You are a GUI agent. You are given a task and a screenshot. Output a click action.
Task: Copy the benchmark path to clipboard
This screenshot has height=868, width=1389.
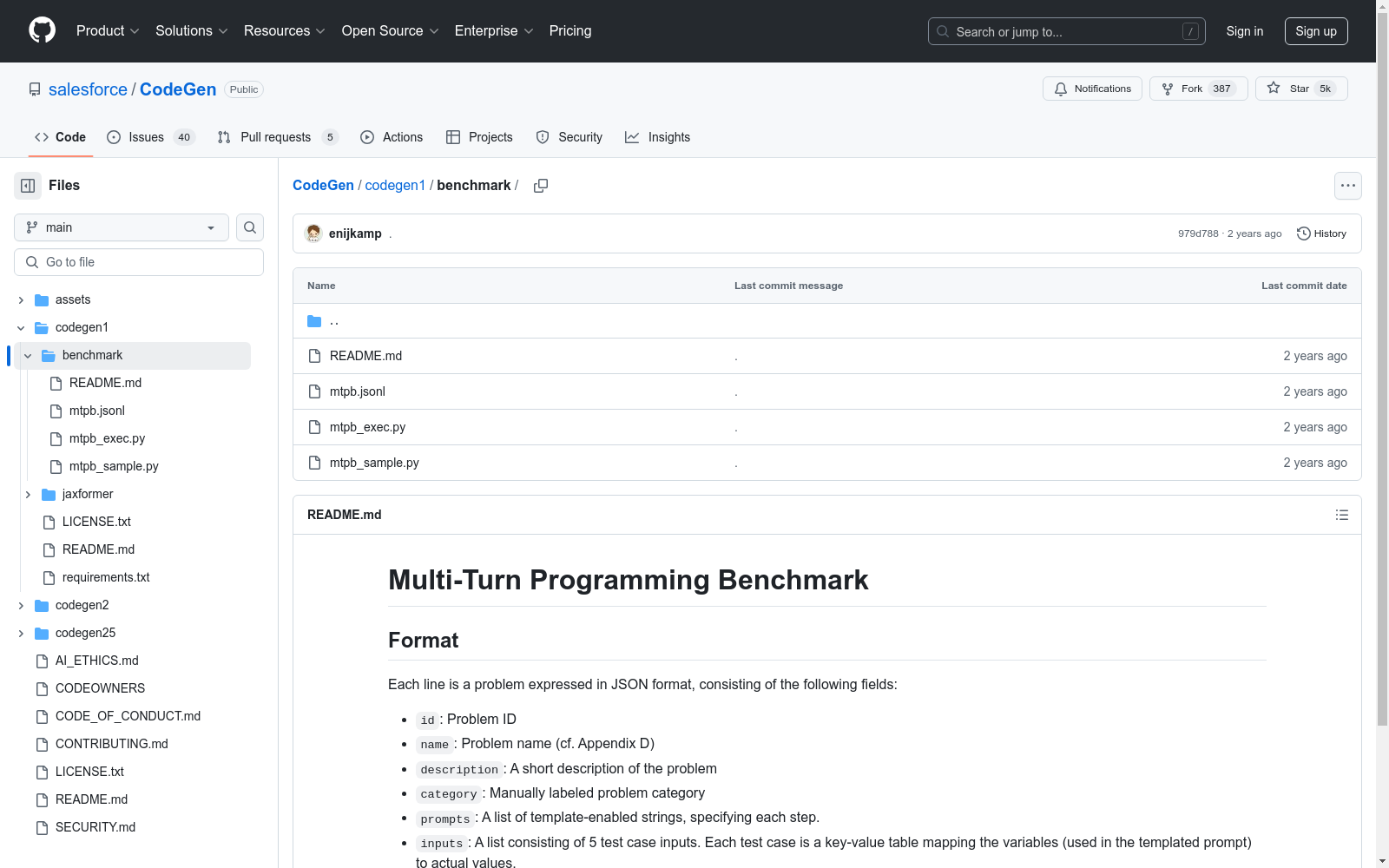[541, 186]
